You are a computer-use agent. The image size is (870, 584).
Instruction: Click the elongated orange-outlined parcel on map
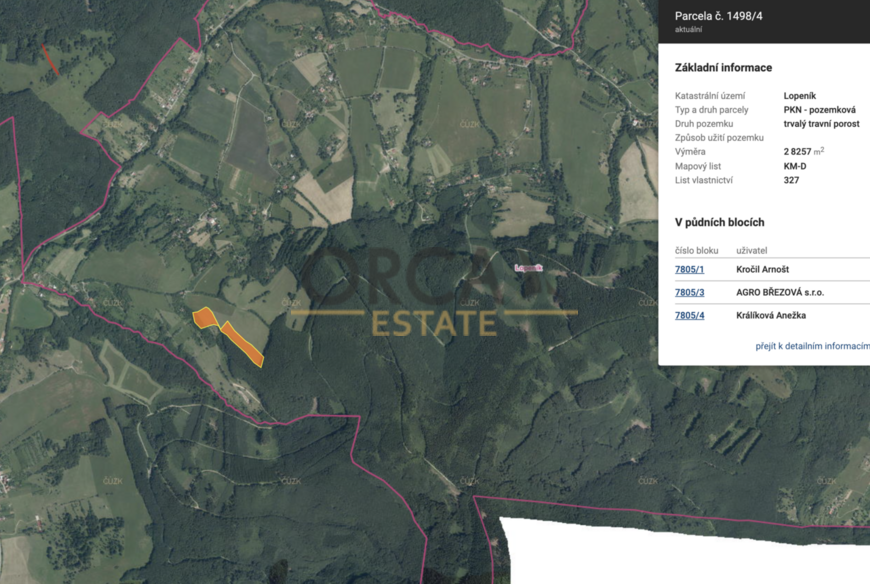pos(244,344)
